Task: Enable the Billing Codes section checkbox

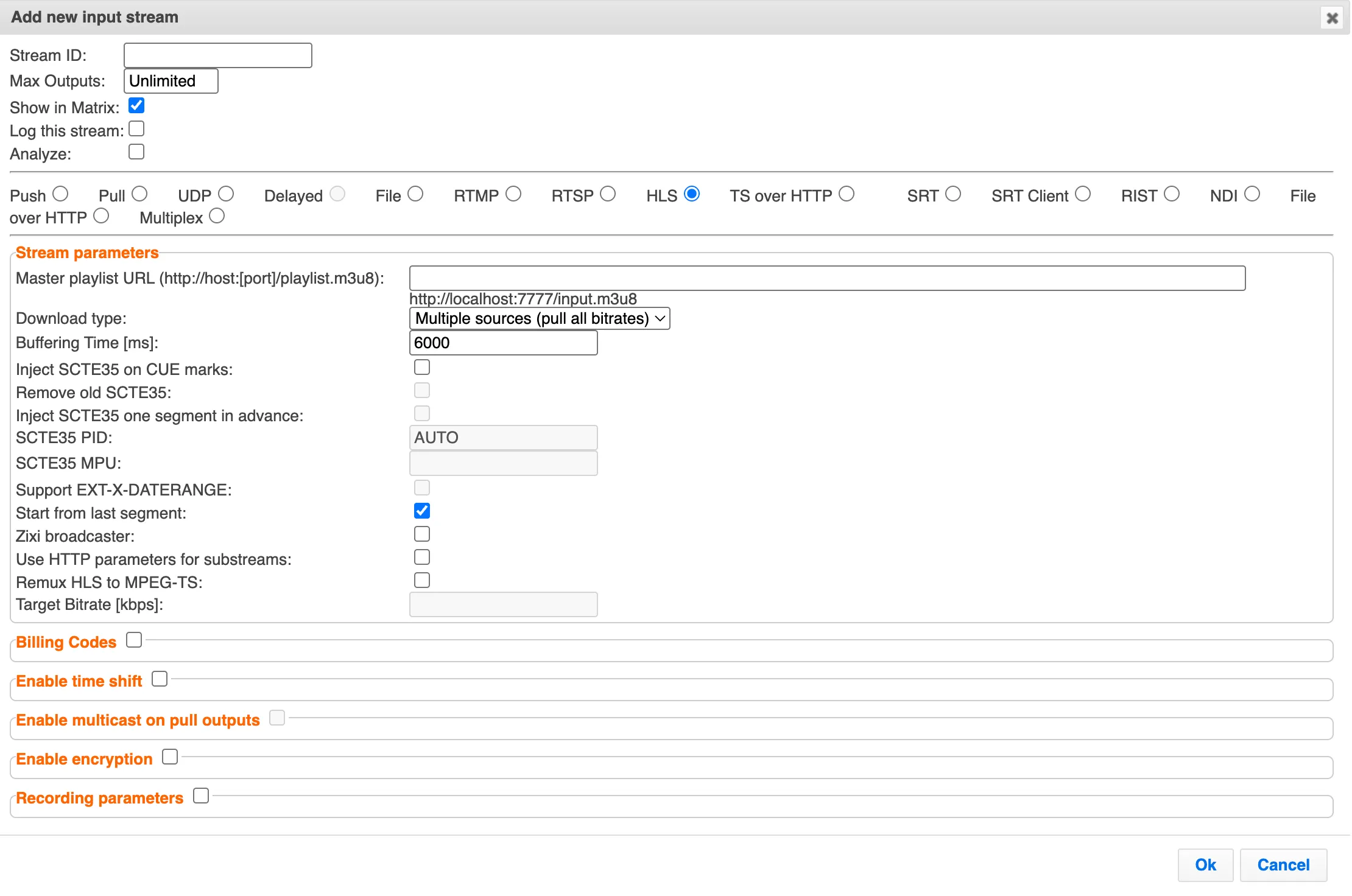Action: pyautogui.click(x=134, y=640)
